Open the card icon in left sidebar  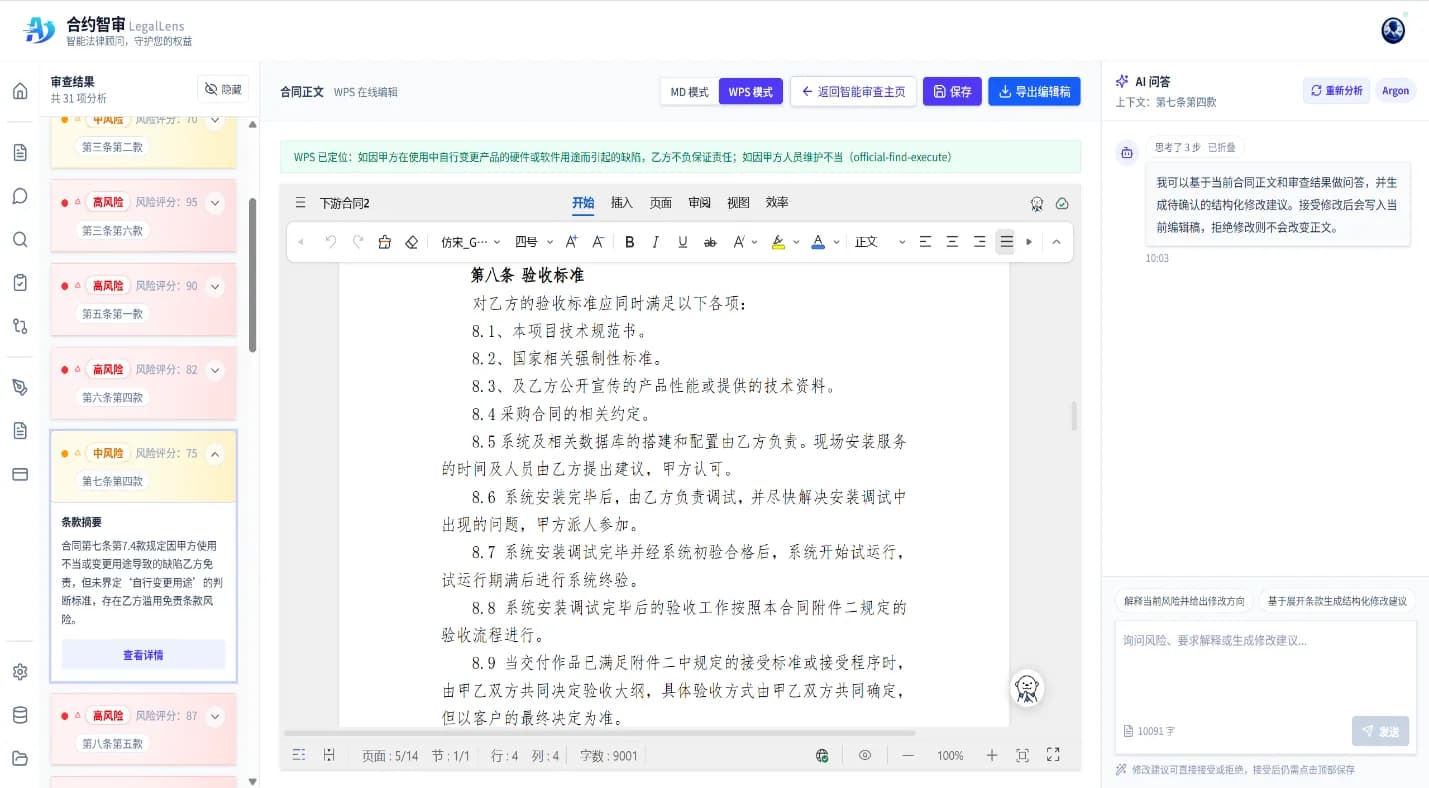click(20, 474)
